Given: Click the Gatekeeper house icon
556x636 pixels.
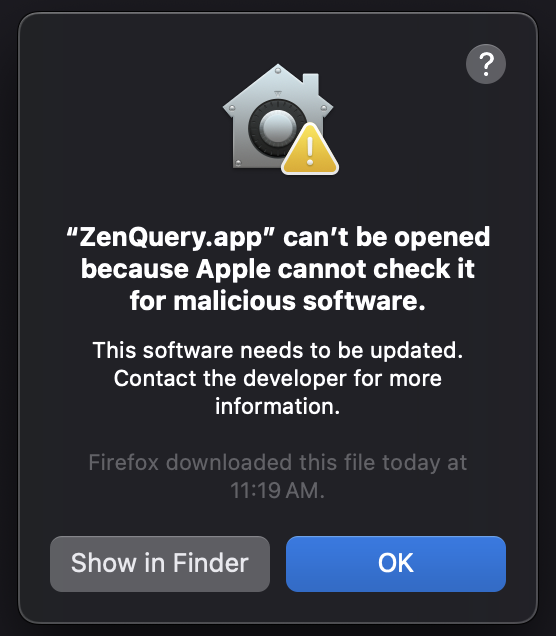Looking at the screenshot, I should [x=280, y=119].
